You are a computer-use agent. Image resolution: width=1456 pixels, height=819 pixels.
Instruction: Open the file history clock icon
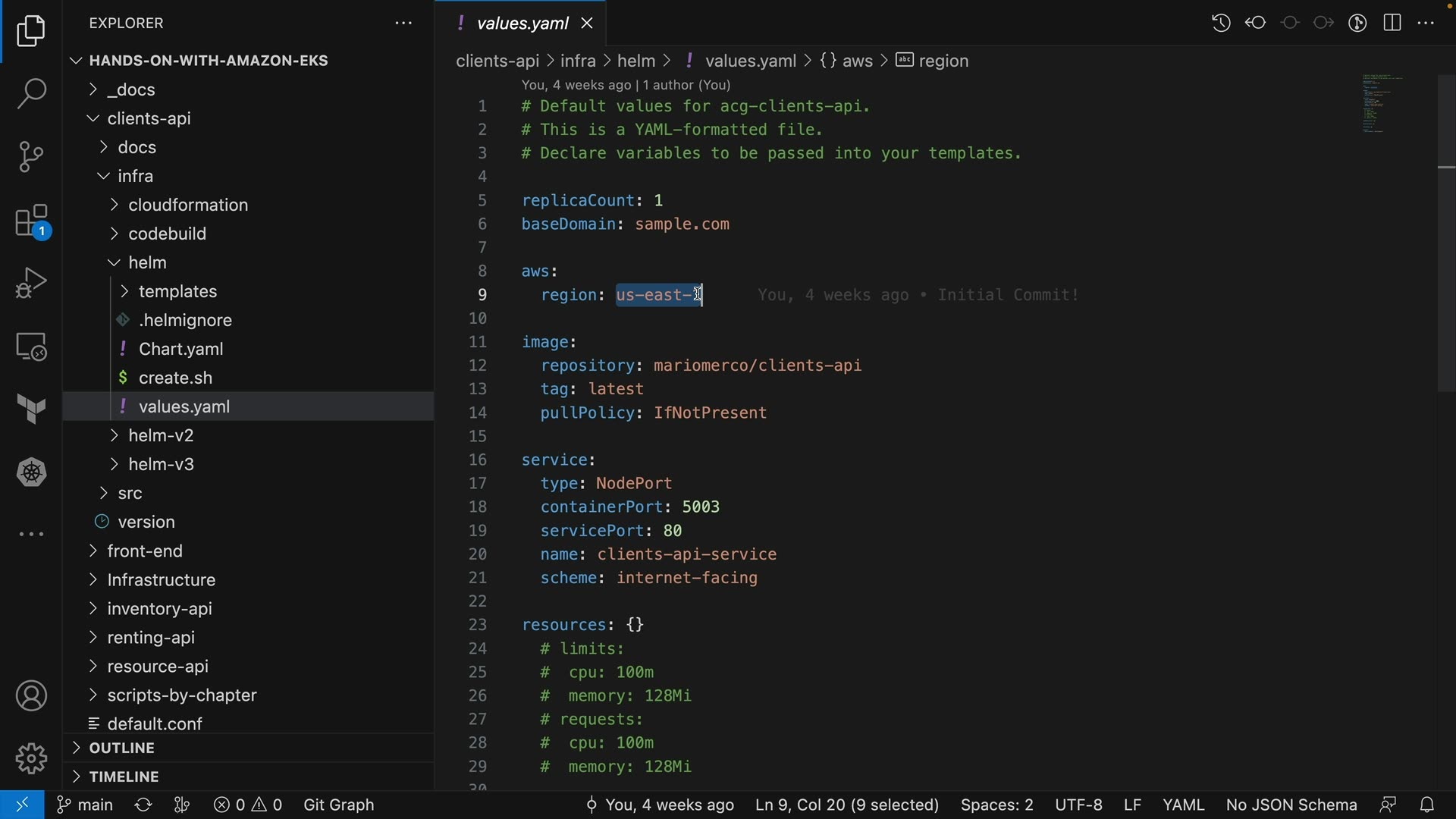tap(1221, 23)
